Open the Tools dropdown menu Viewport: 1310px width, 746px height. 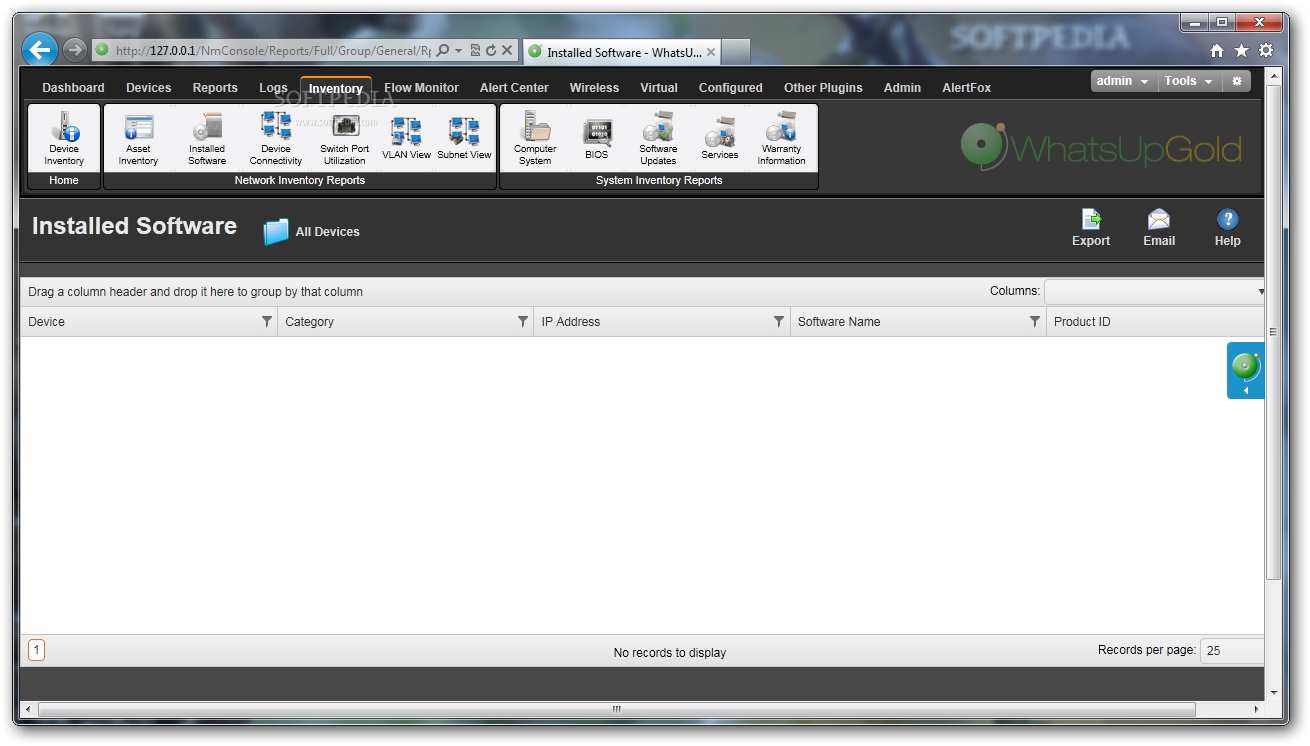1189,81
